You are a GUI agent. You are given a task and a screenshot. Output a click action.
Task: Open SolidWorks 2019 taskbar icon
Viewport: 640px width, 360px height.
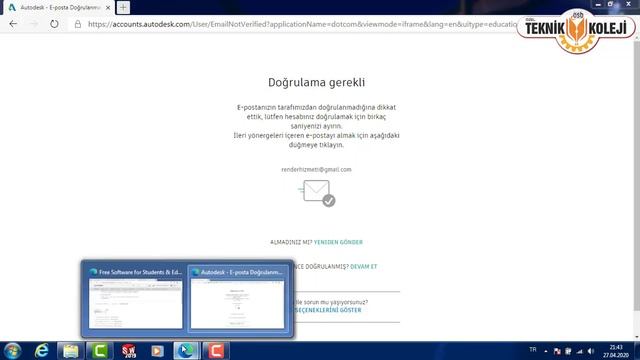coord(129,351)
